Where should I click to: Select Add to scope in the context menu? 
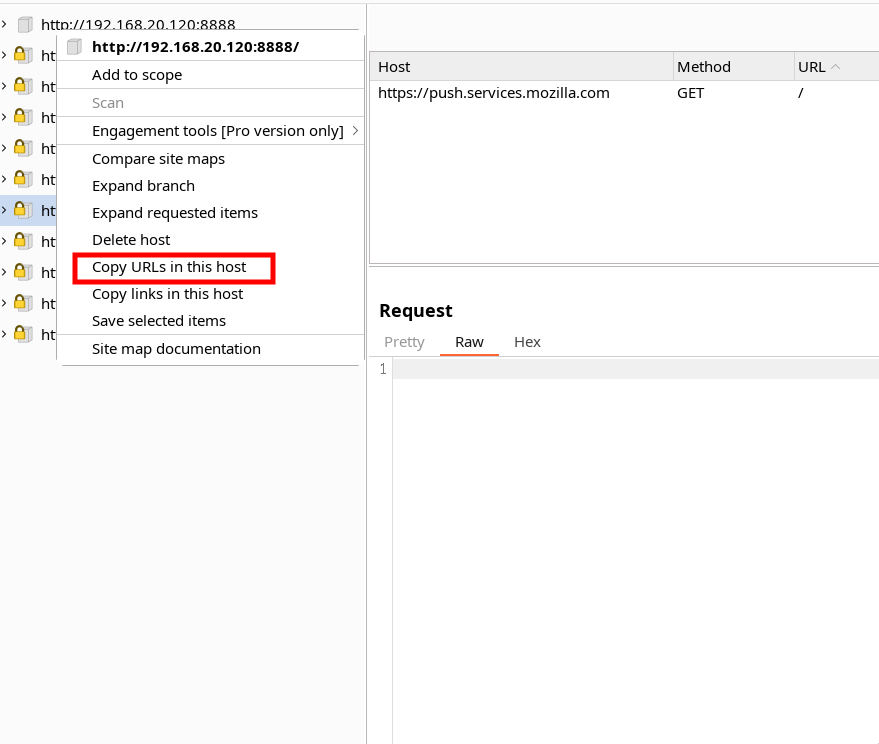pos(137,75)
